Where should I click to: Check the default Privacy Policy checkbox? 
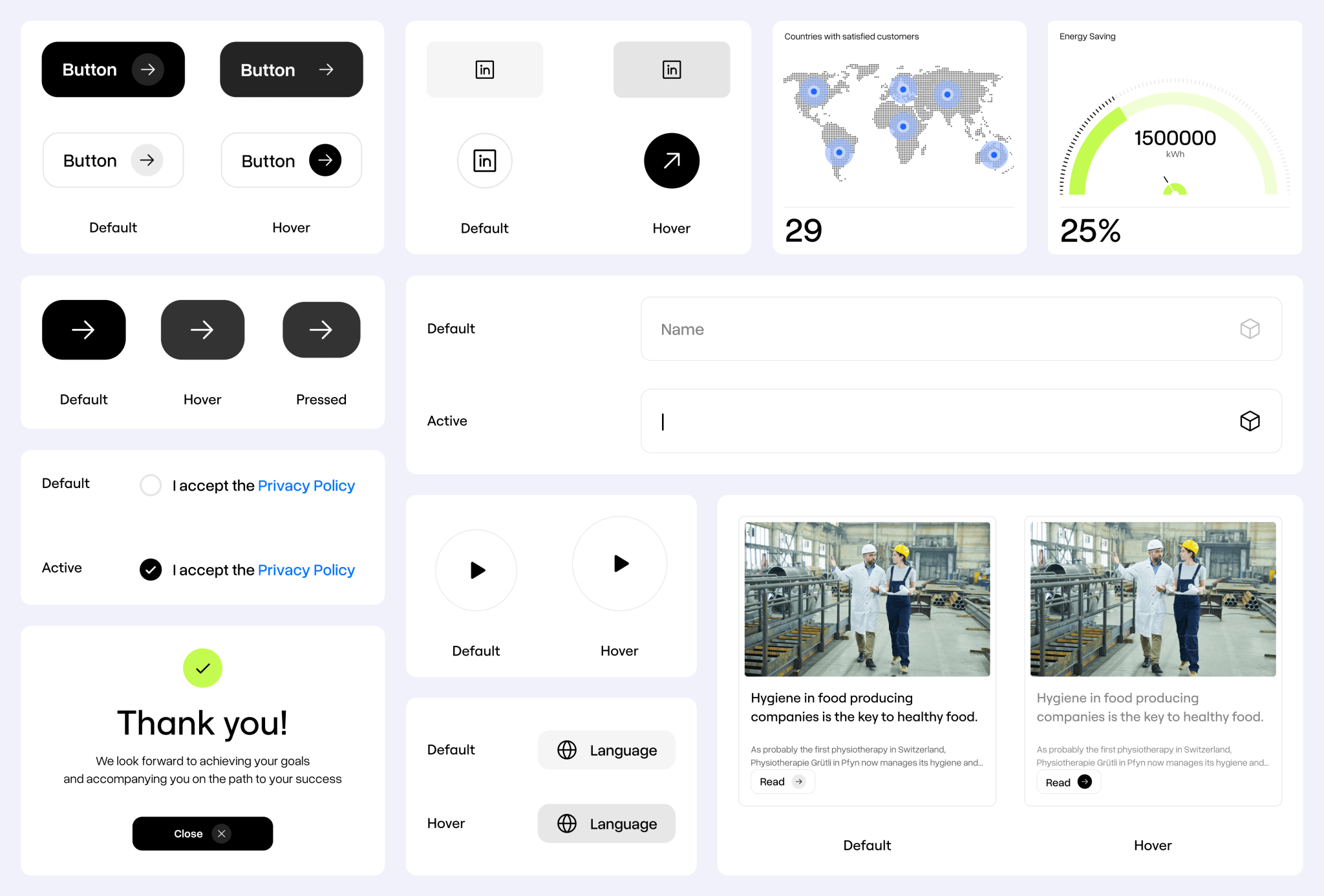(151, 485)
